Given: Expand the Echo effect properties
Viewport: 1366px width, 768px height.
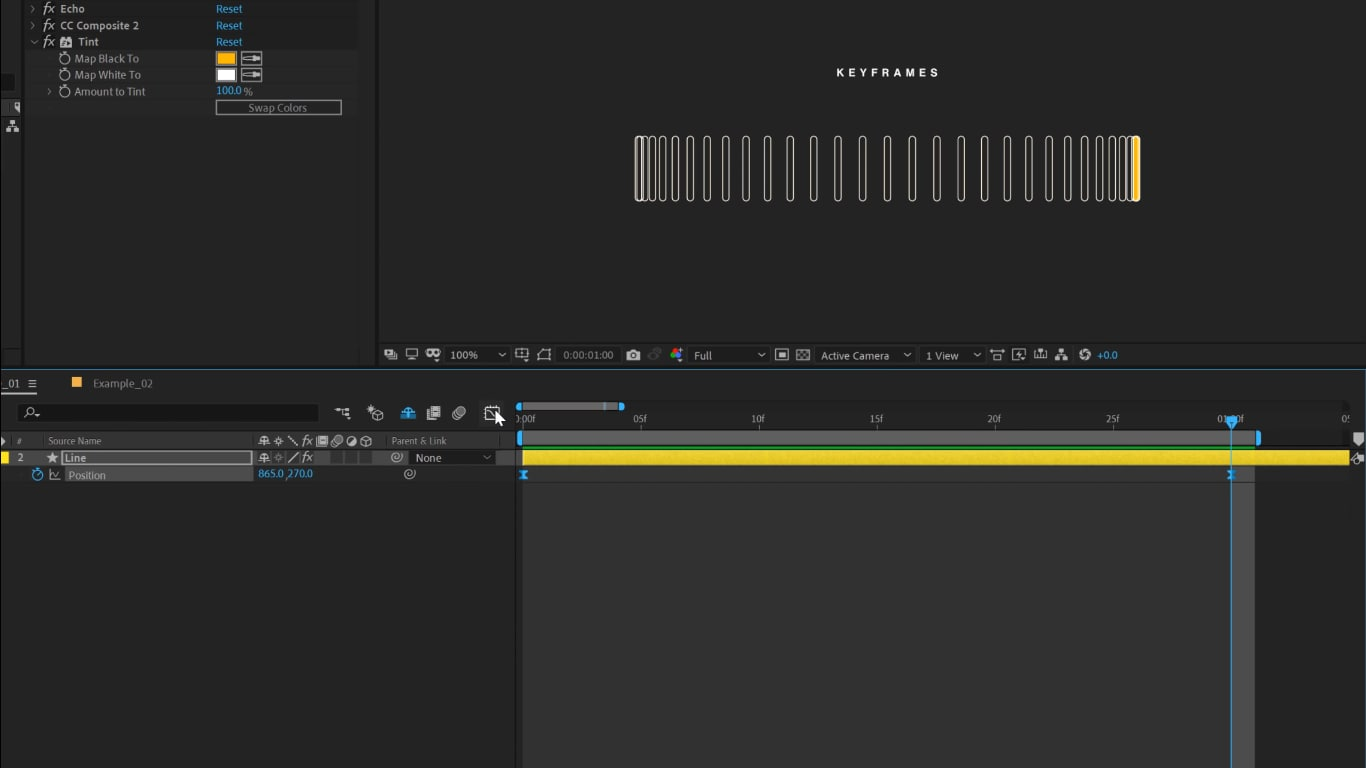Looking at the screenshot, I should click(33, 8).
